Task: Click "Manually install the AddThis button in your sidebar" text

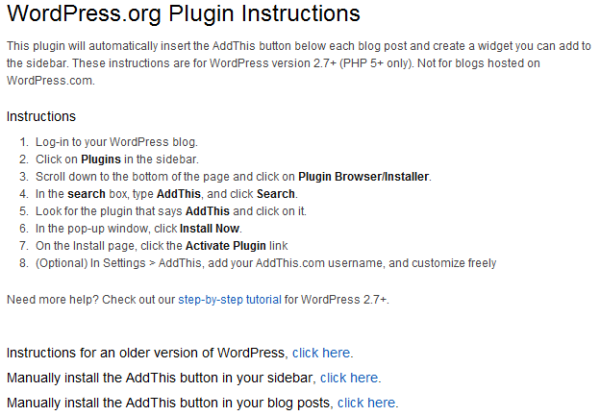Action: (160, 378)
